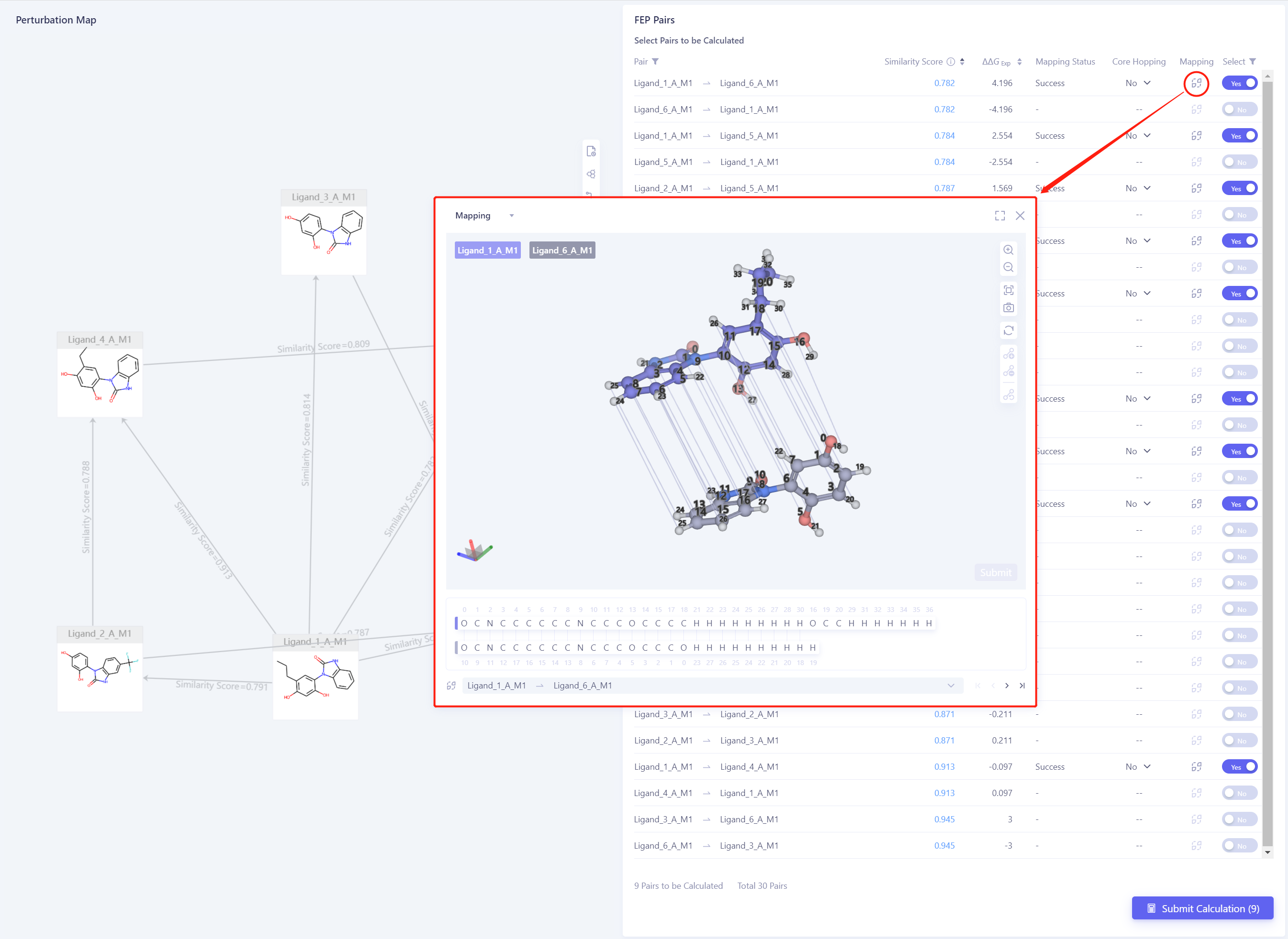Click the Submit Calculation (9) button
The height and width of the screenshot is (939, 1288).
[x=1202, y=908]
